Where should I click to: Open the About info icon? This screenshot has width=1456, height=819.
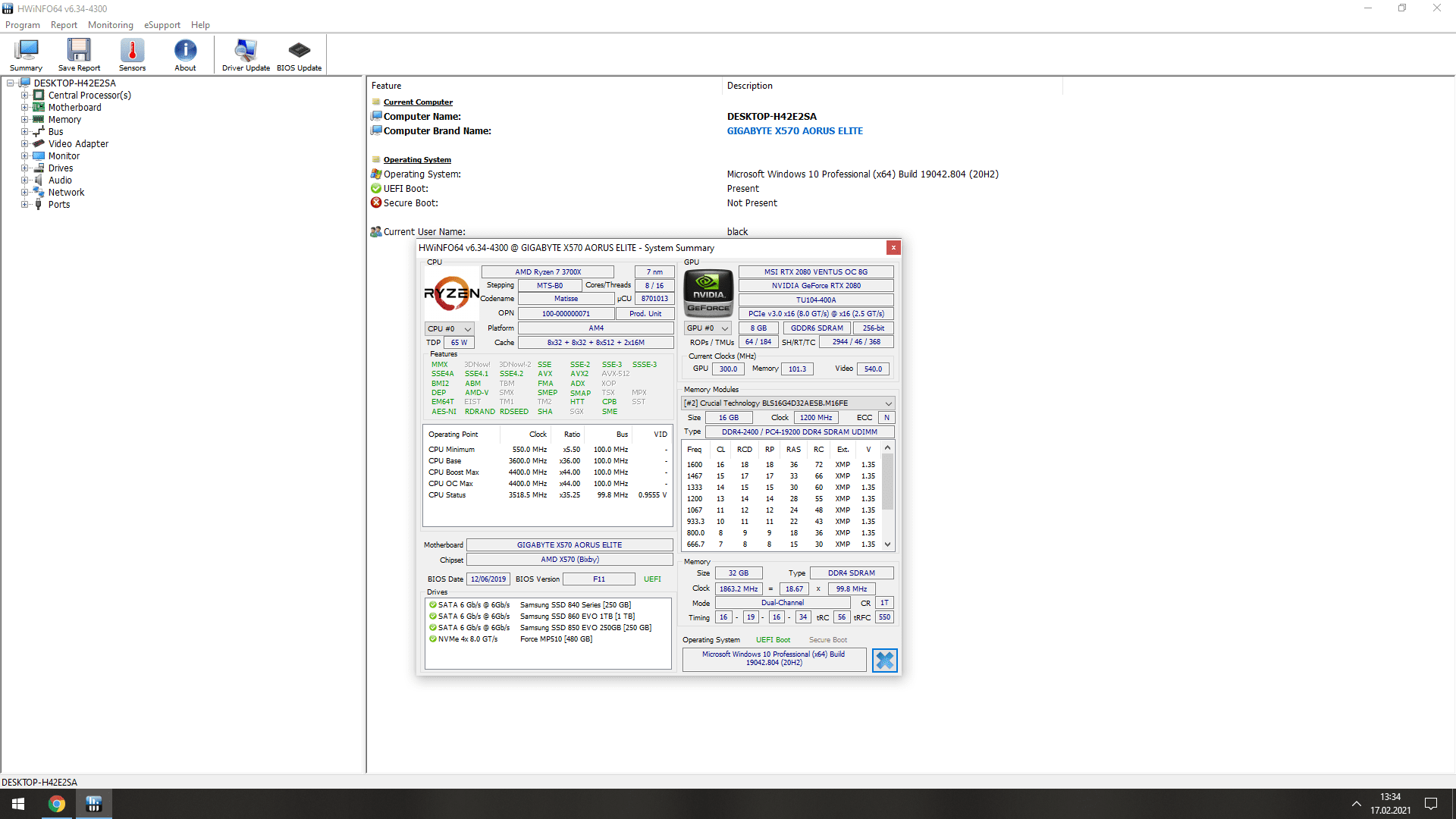pyautogui.click(x=185, y=55)
